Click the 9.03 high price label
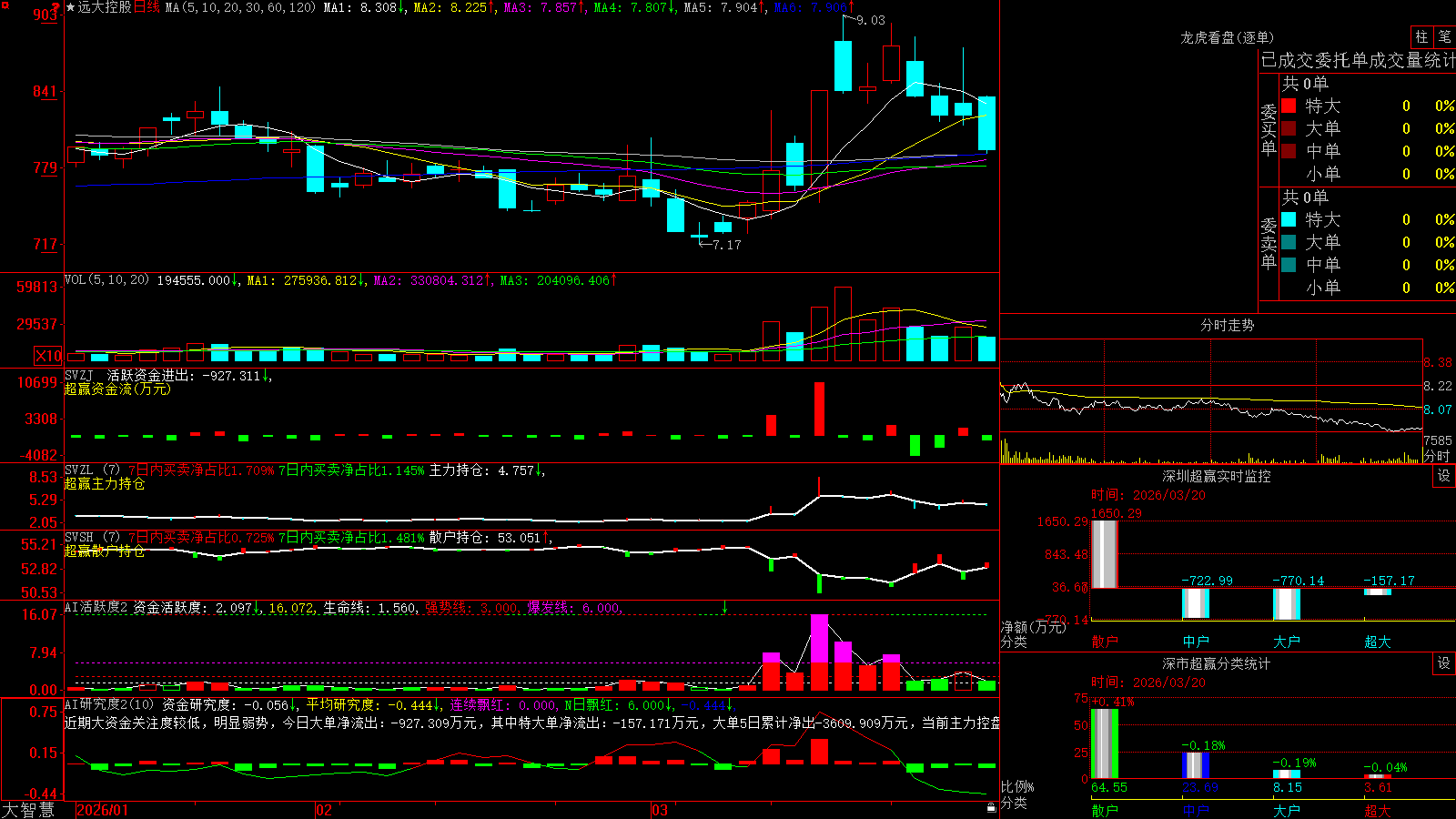 pos(871,20)
